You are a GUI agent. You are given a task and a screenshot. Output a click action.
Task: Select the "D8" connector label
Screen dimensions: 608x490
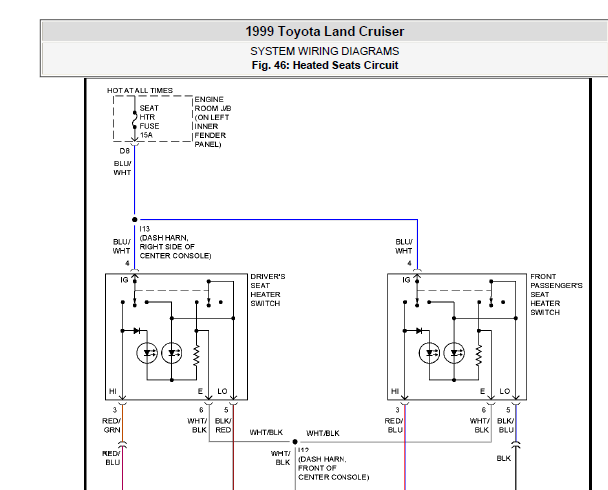(124, 151)
